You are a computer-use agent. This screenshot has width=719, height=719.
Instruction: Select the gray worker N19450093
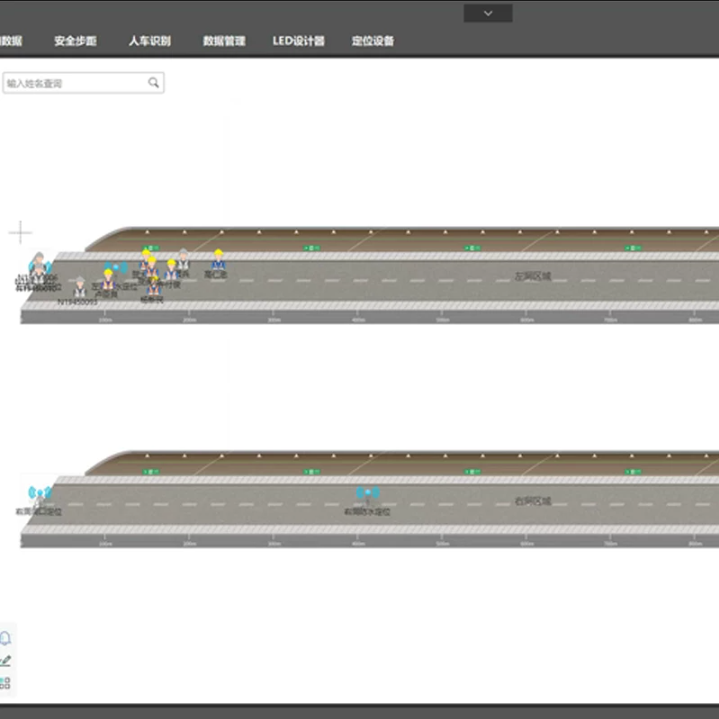click(79, 288)
